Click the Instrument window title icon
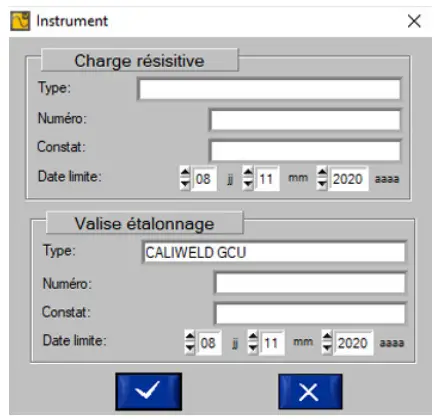440x419 pixels. [x=20, y=21]
